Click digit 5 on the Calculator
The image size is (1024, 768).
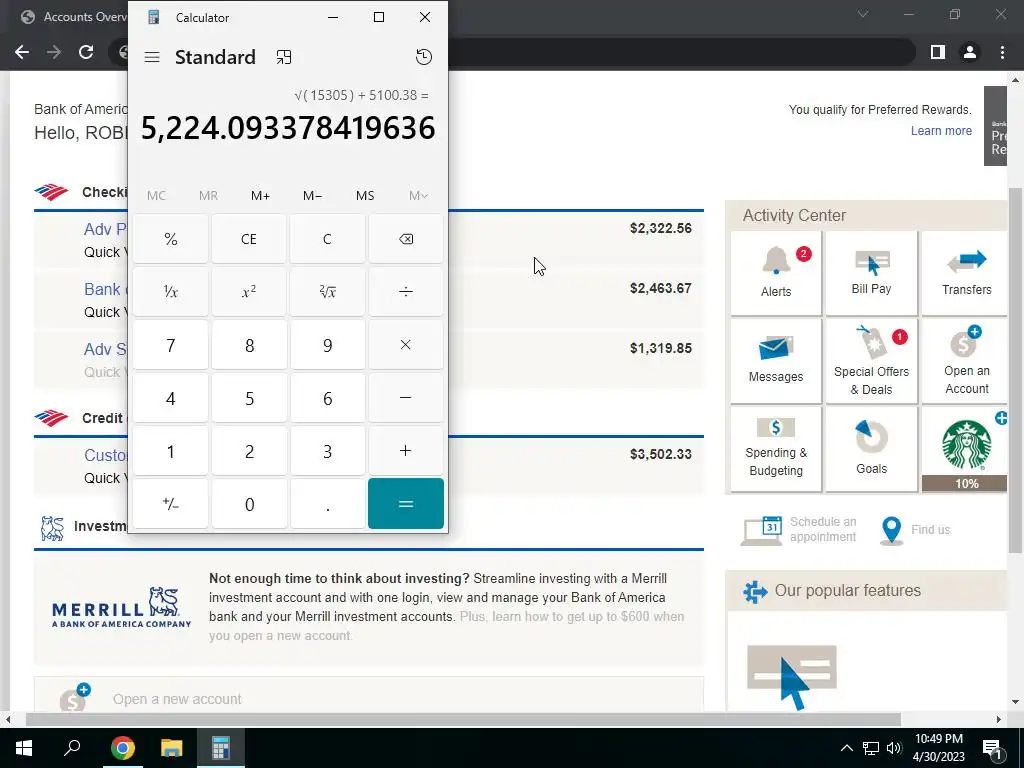tap(249, 398)
